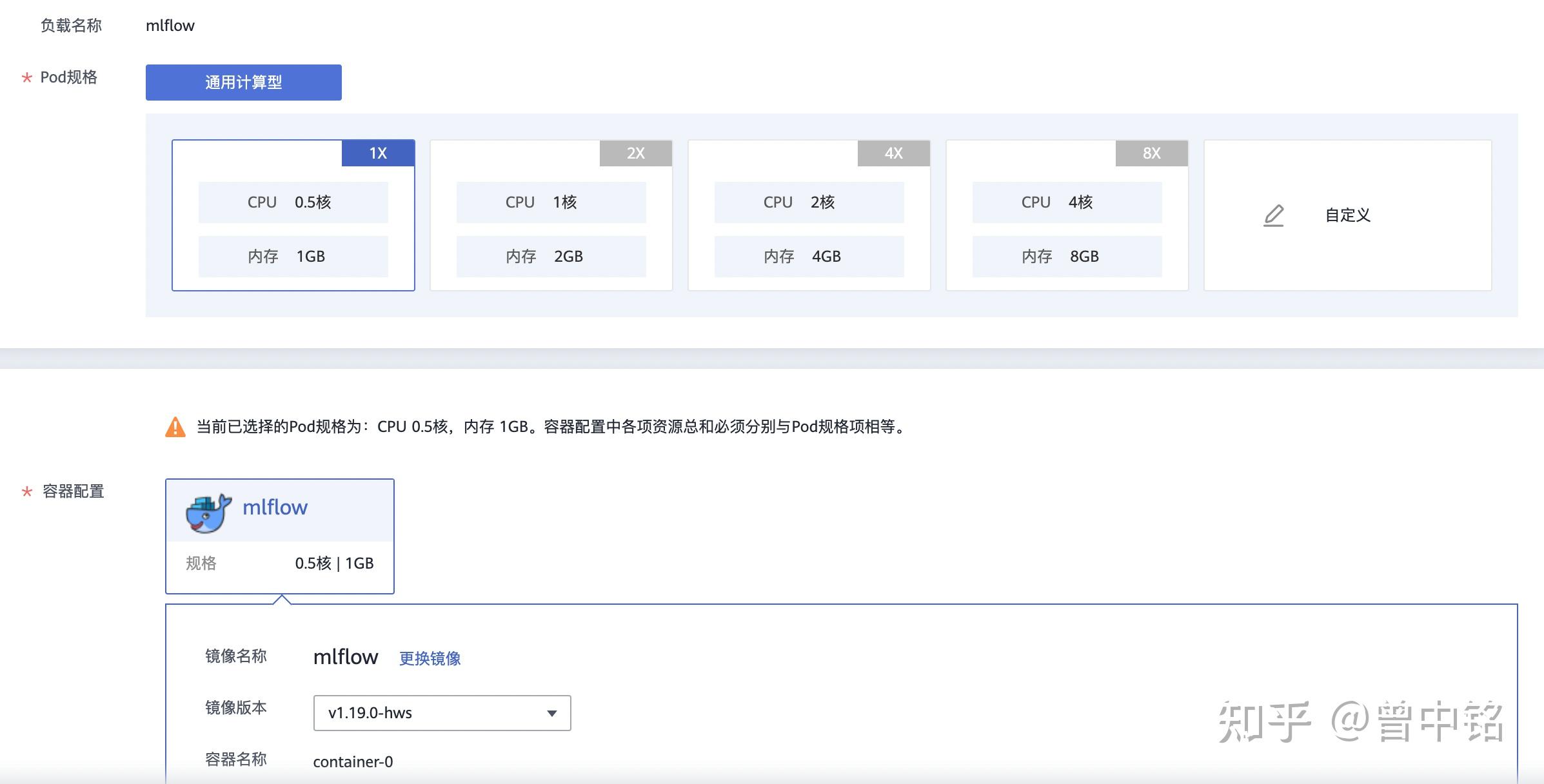Click the pencil edit icon in the 自定义 card
The image size is (1544, 784).
[1273, 215]
